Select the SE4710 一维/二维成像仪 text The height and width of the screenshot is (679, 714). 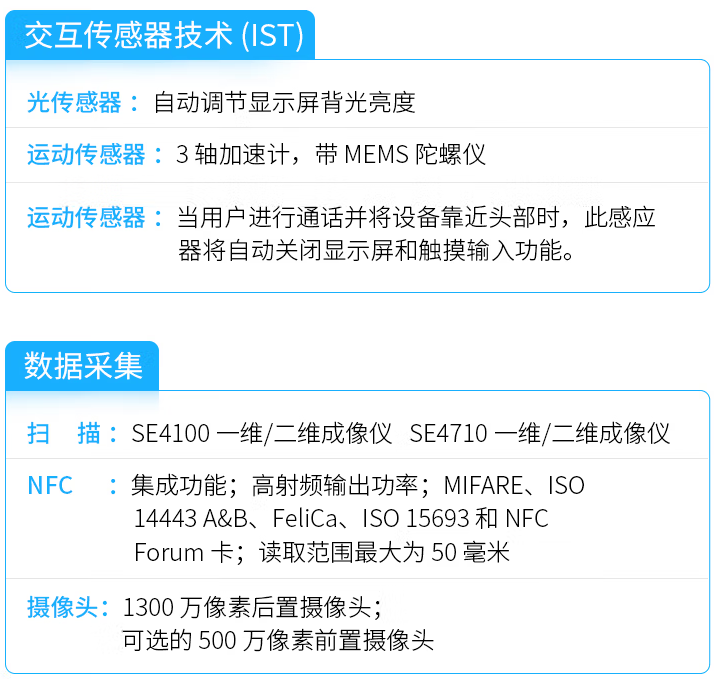tap(540, 433)
